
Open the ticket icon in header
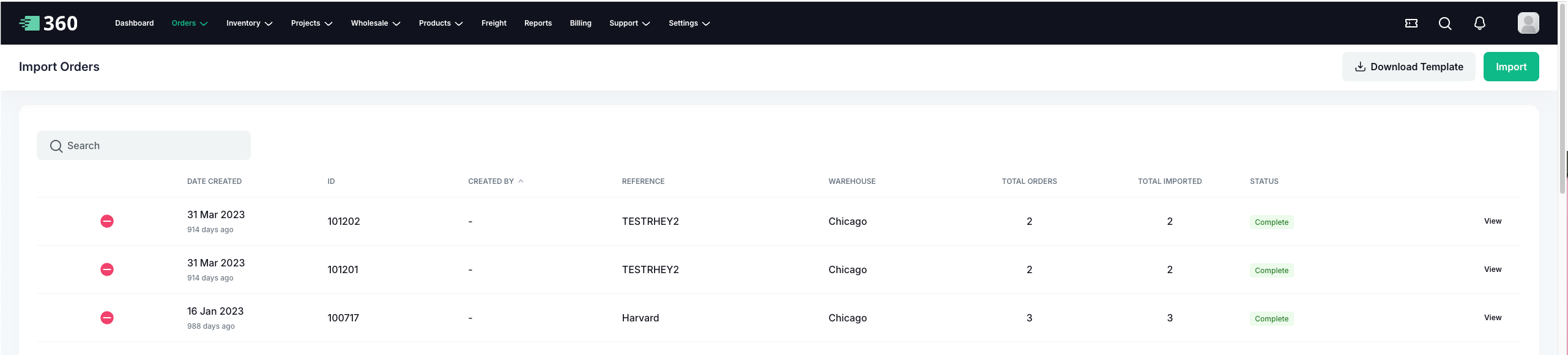[x=1411, y=23]
